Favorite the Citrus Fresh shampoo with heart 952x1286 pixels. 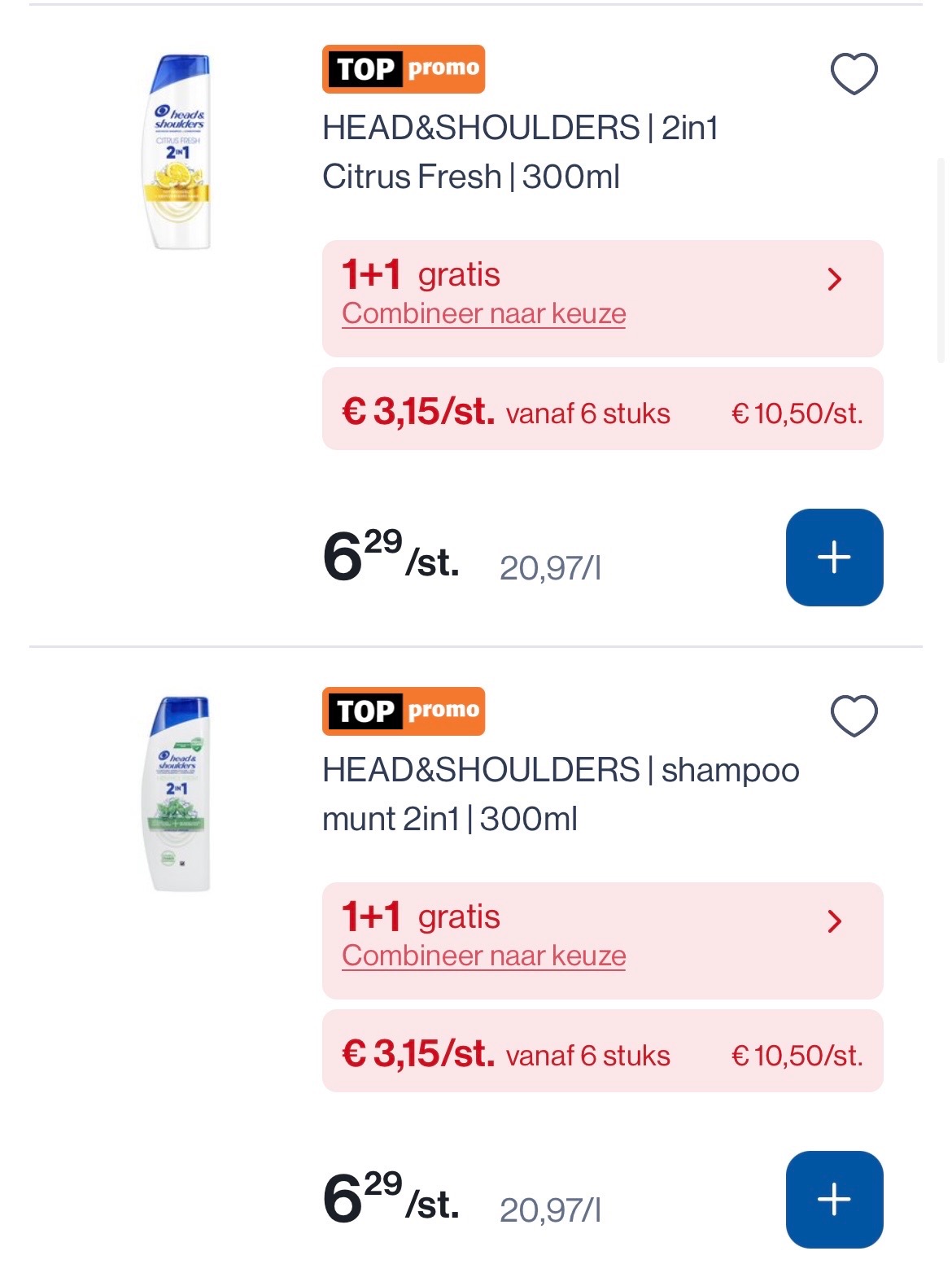pyautogui.click(x=854, y=74)
